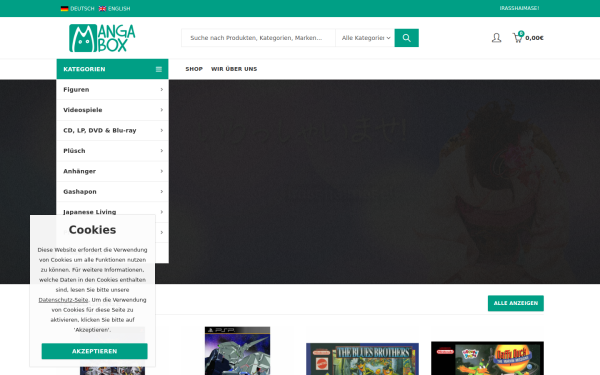The width and height of the screenshot is (600, 375).
Task: Open the shopping cart icon
Action: pos(518,38)
